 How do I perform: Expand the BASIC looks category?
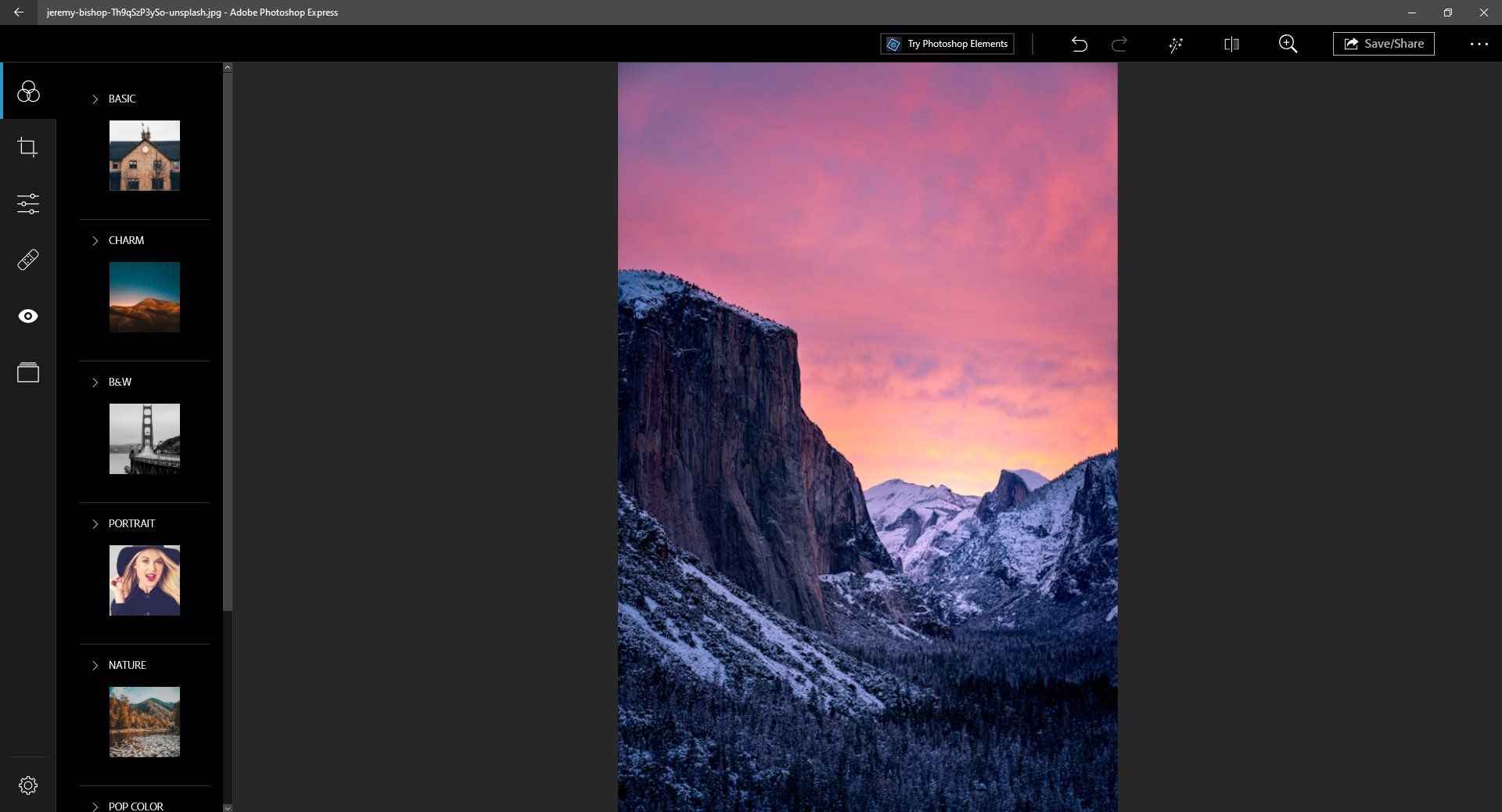[95, 99]
